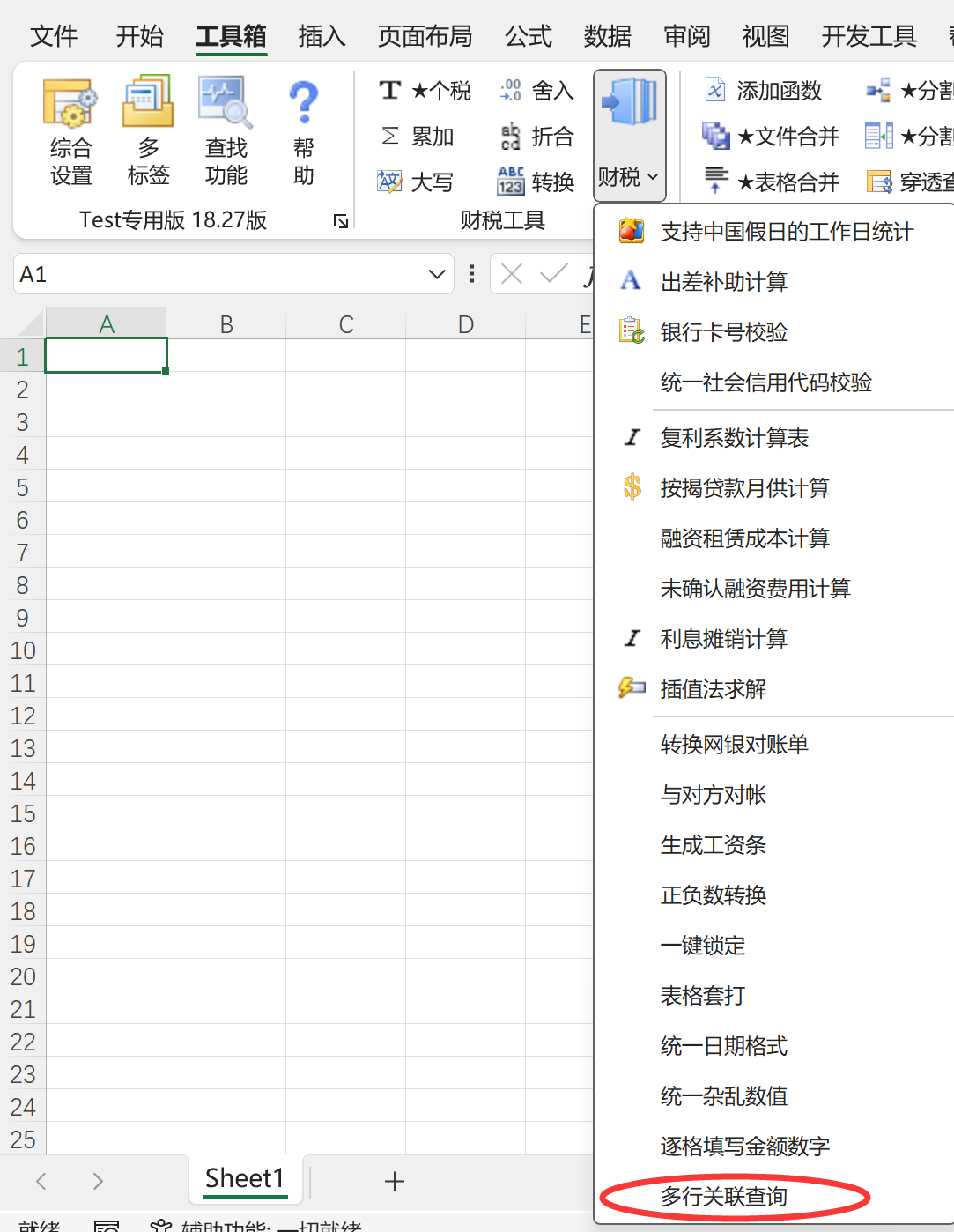
Task: Click the 大写 uppercase conversion tool
Action: tap(416, 182)
